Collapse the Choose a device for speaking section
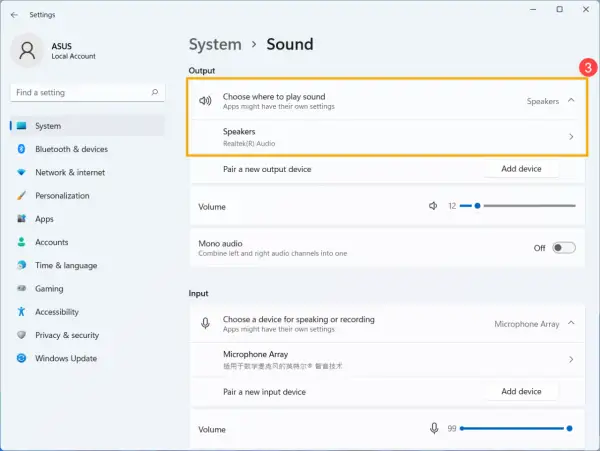 pyautogui.click(x=571, y=323)
